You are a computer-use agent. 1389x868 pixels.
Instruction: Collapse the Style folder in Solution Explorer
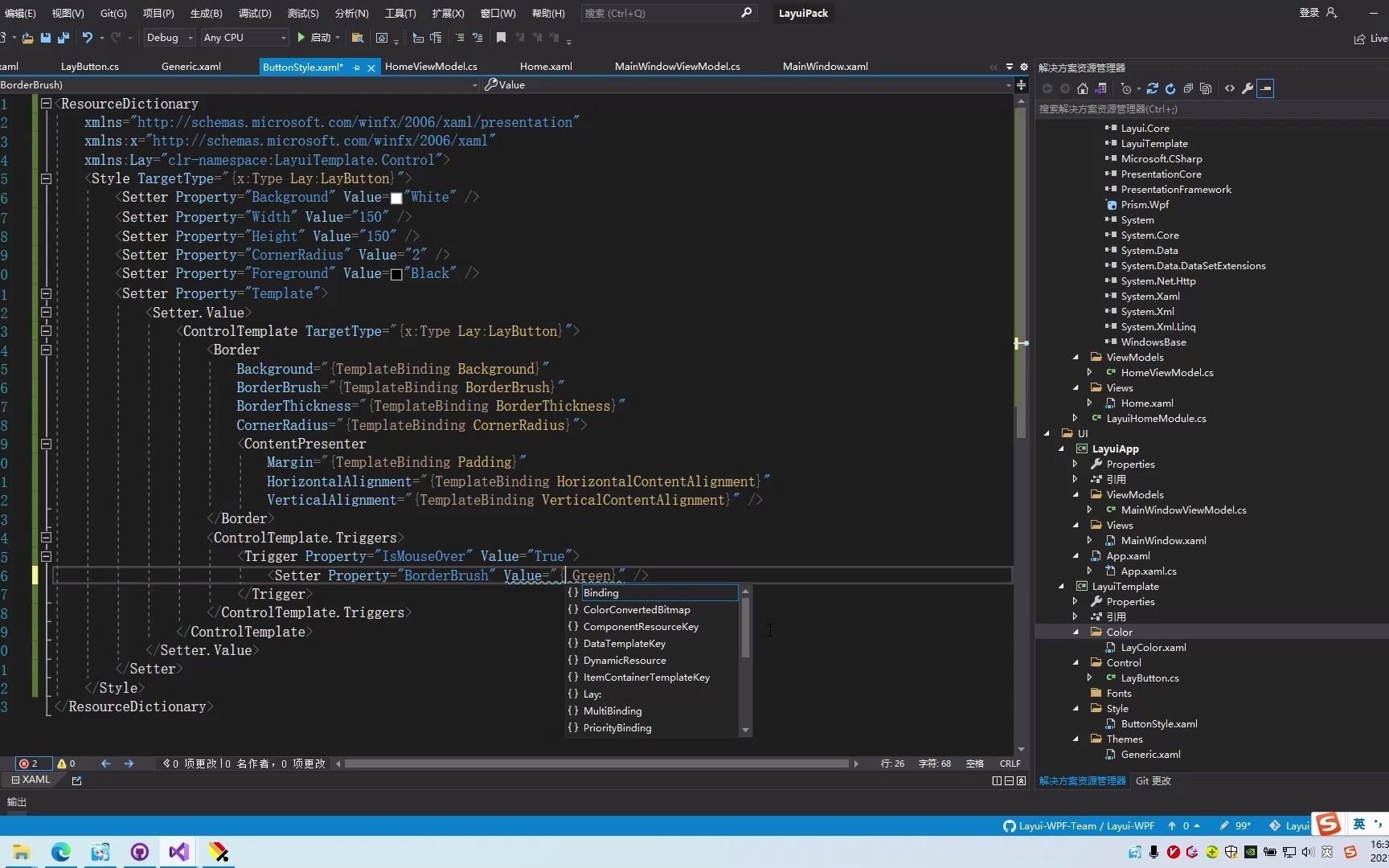pyautogui.click(x=1076, y=708)
